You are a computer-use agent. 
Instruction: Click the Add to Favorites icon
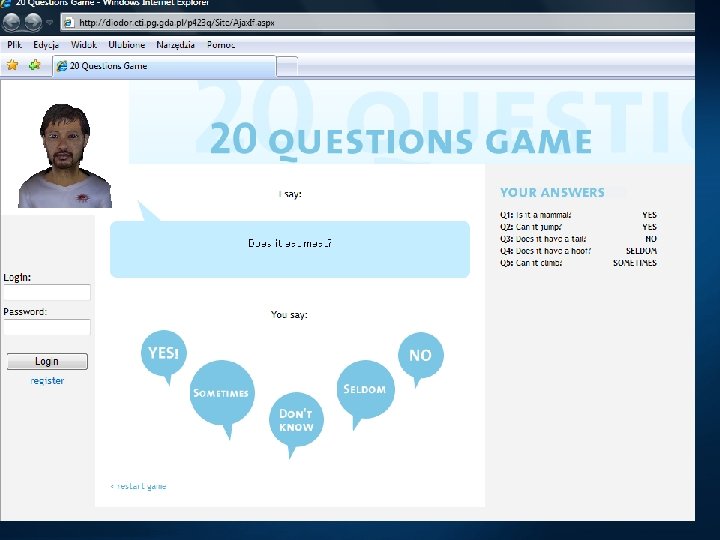(34, 65)
